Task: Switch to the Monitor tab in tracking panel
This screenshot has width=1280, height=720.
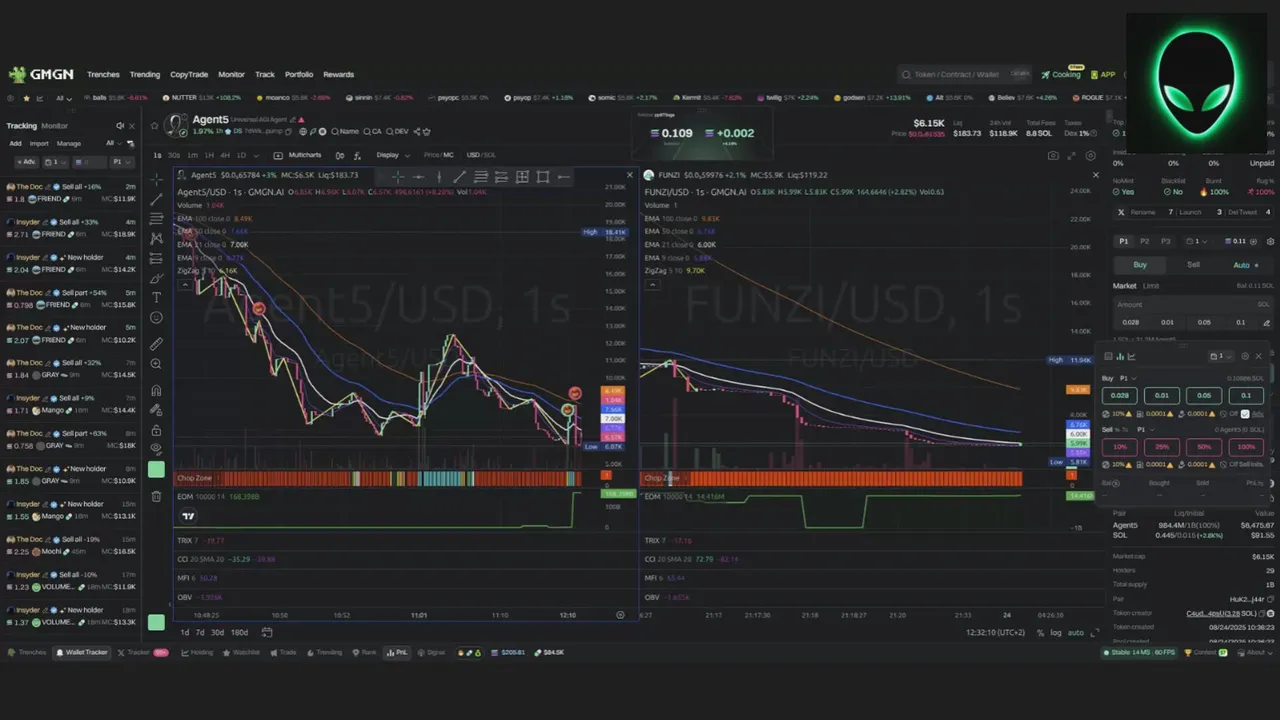Action: [54, 126]
